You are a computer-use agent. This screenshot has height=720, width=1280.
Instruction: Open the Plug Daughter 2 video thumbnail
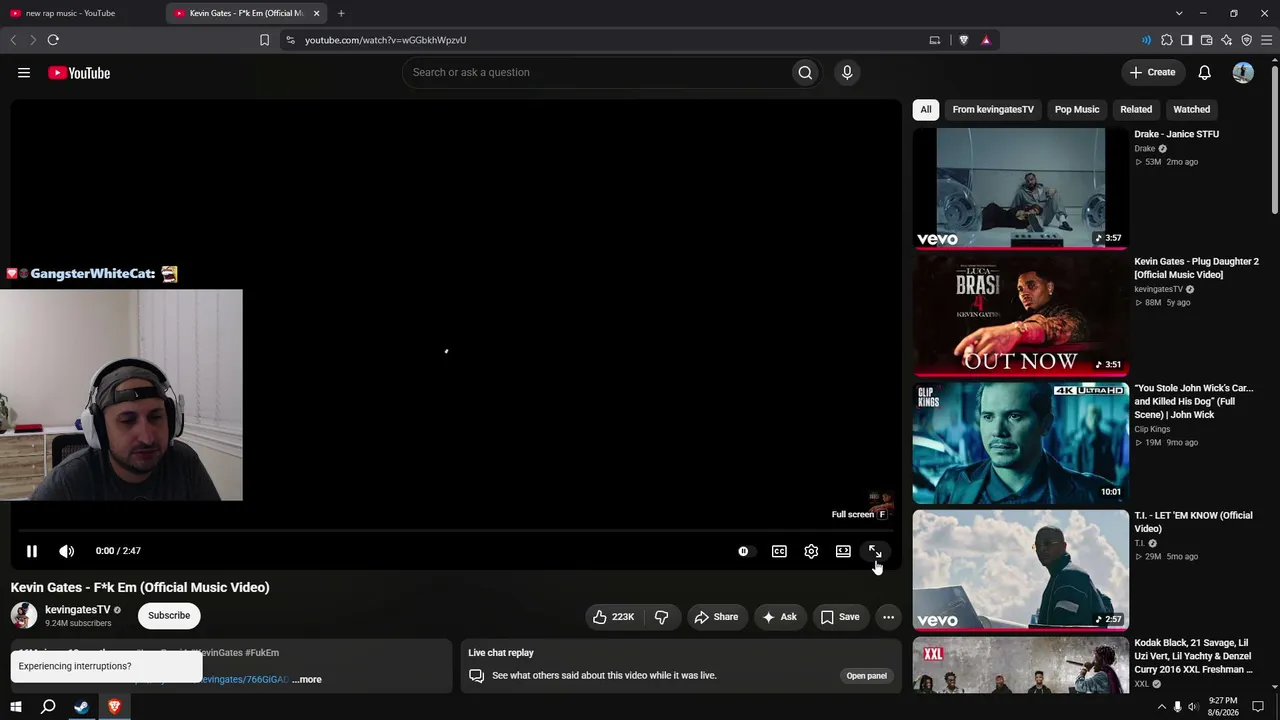(x=1021, y=315)
